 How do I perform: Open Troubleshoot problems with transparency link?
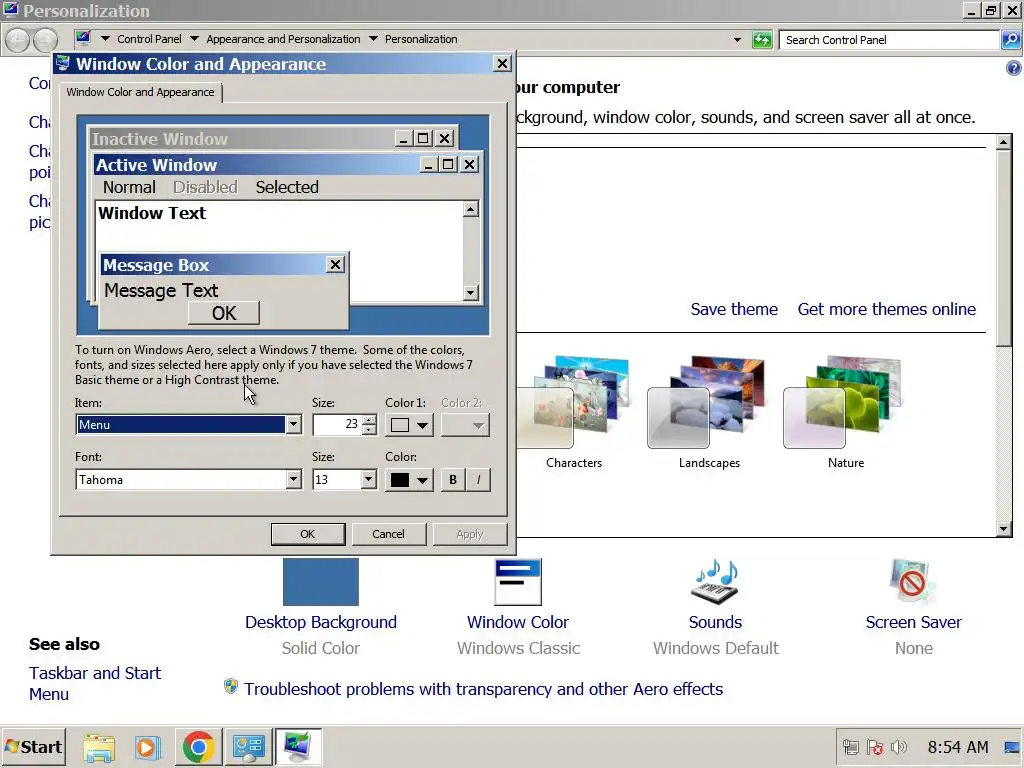pos(483,689)
